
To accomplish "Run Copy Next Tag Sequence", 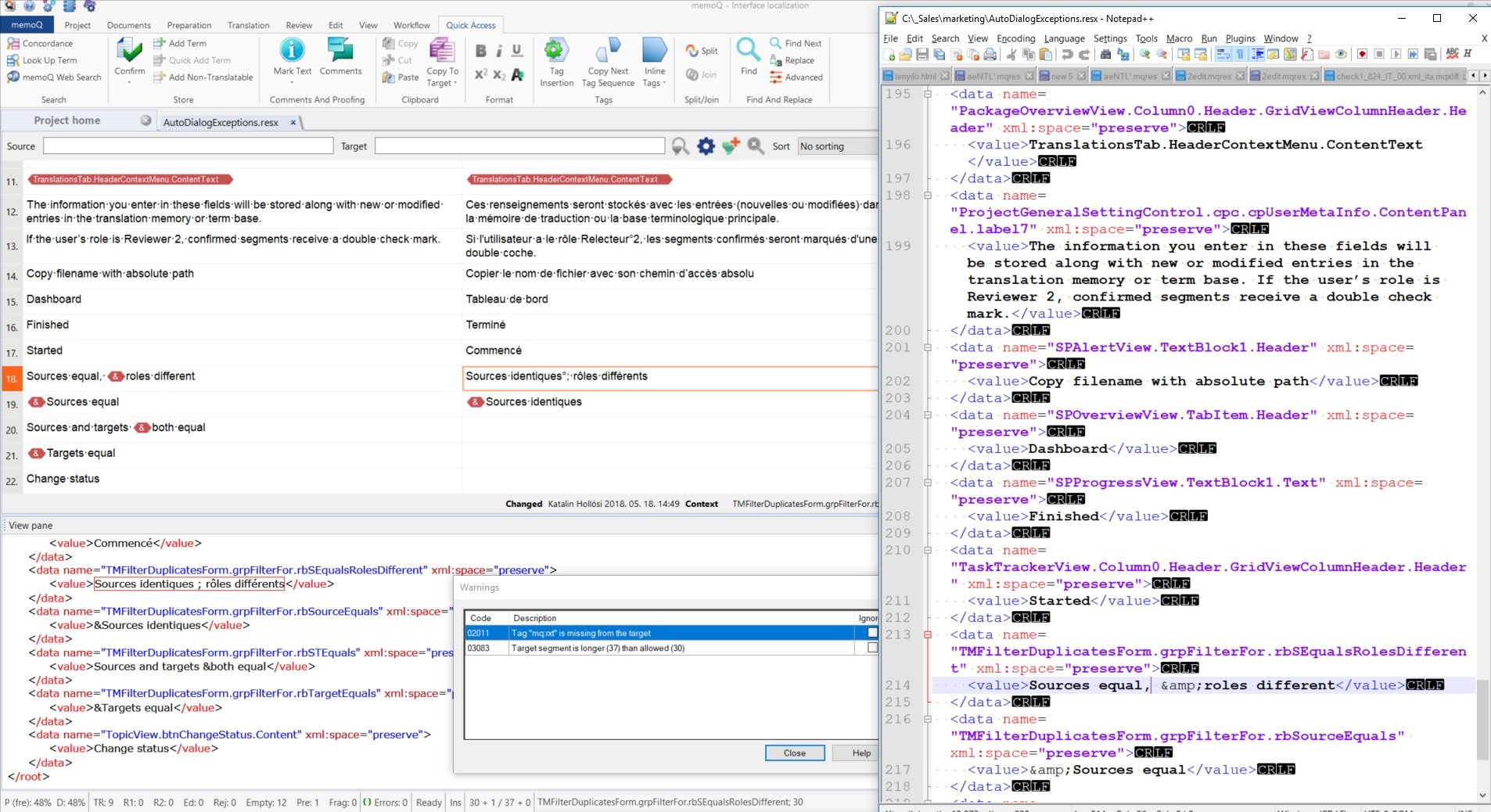I will click(x=607, y=61).
